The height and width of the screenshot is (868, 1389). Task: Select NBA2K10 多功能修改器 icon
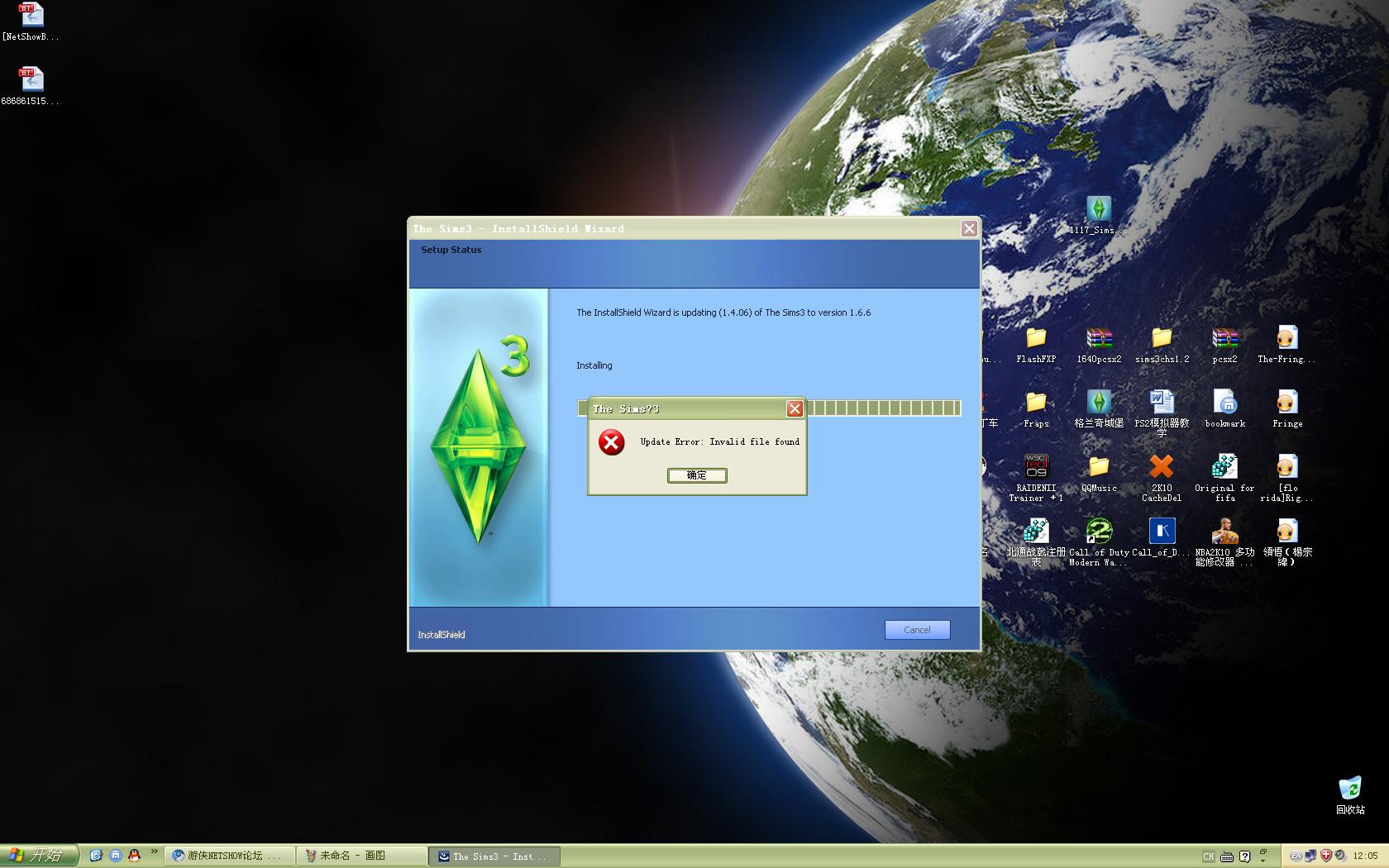(x=1224, y=542)
